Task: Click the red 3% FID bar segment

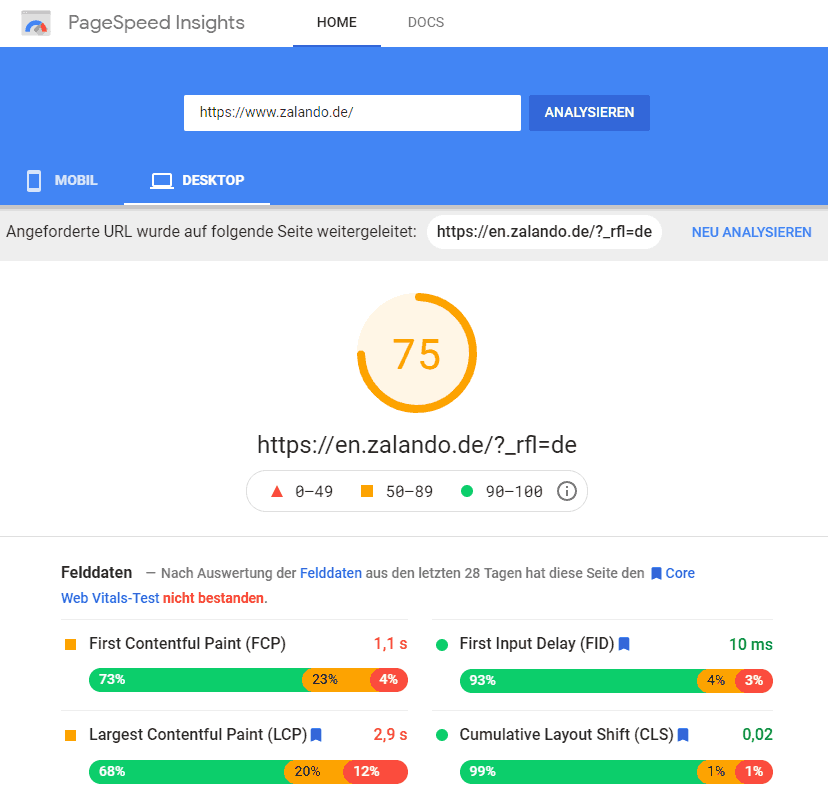Action: pos(754,681)
